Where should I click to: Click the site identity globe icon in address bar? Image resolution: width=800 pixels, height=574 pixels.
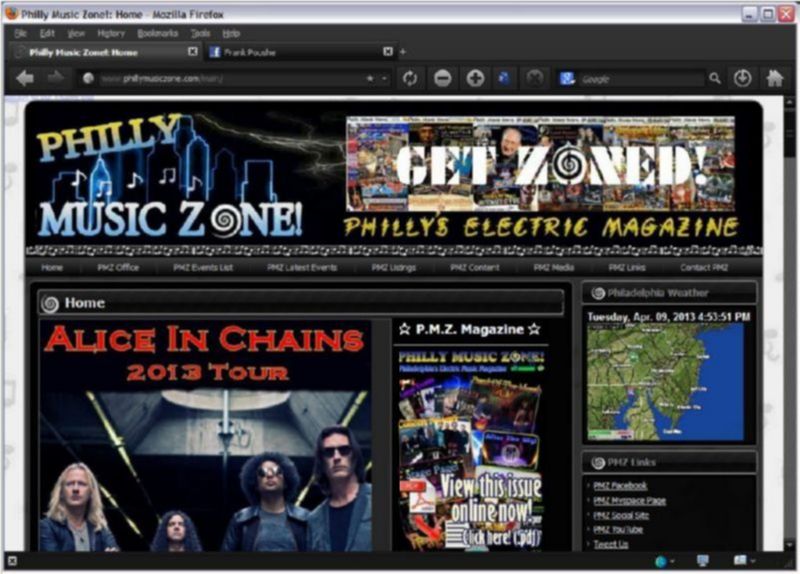pos(88,79)
